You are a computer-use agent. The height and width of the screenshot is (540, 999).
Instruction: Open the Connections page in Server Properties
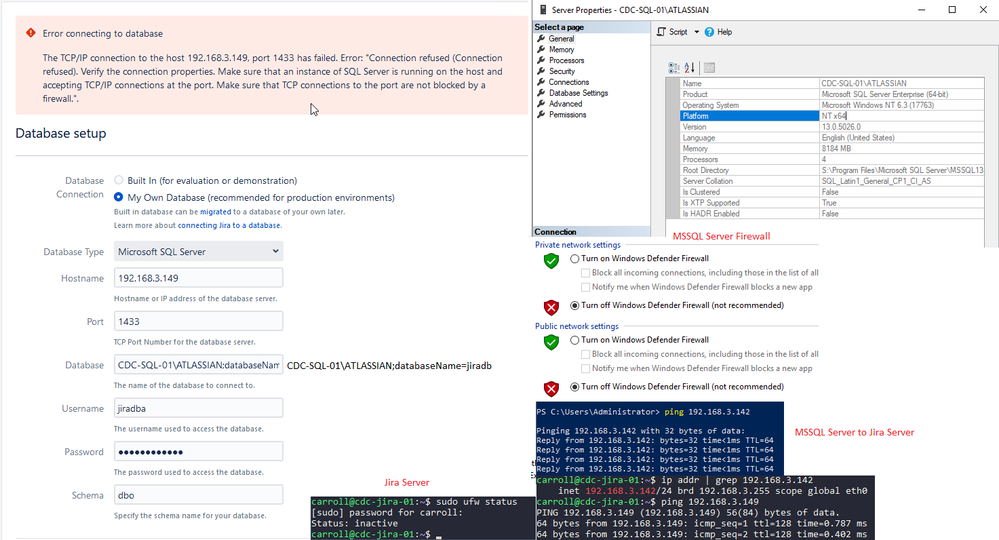tap(569, 82)
